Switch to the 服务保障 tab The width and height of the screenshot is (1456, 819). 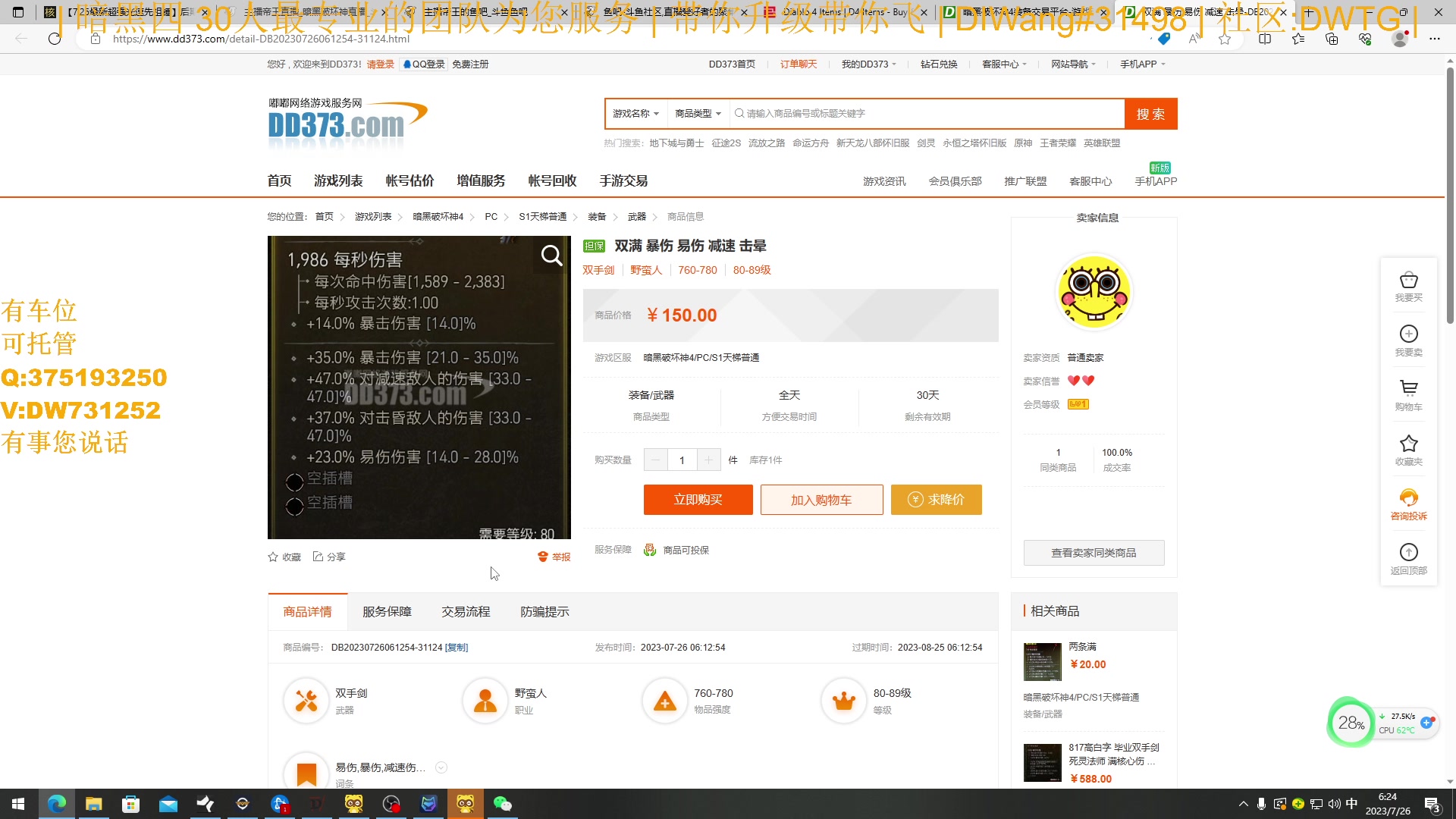coord(386,611)
